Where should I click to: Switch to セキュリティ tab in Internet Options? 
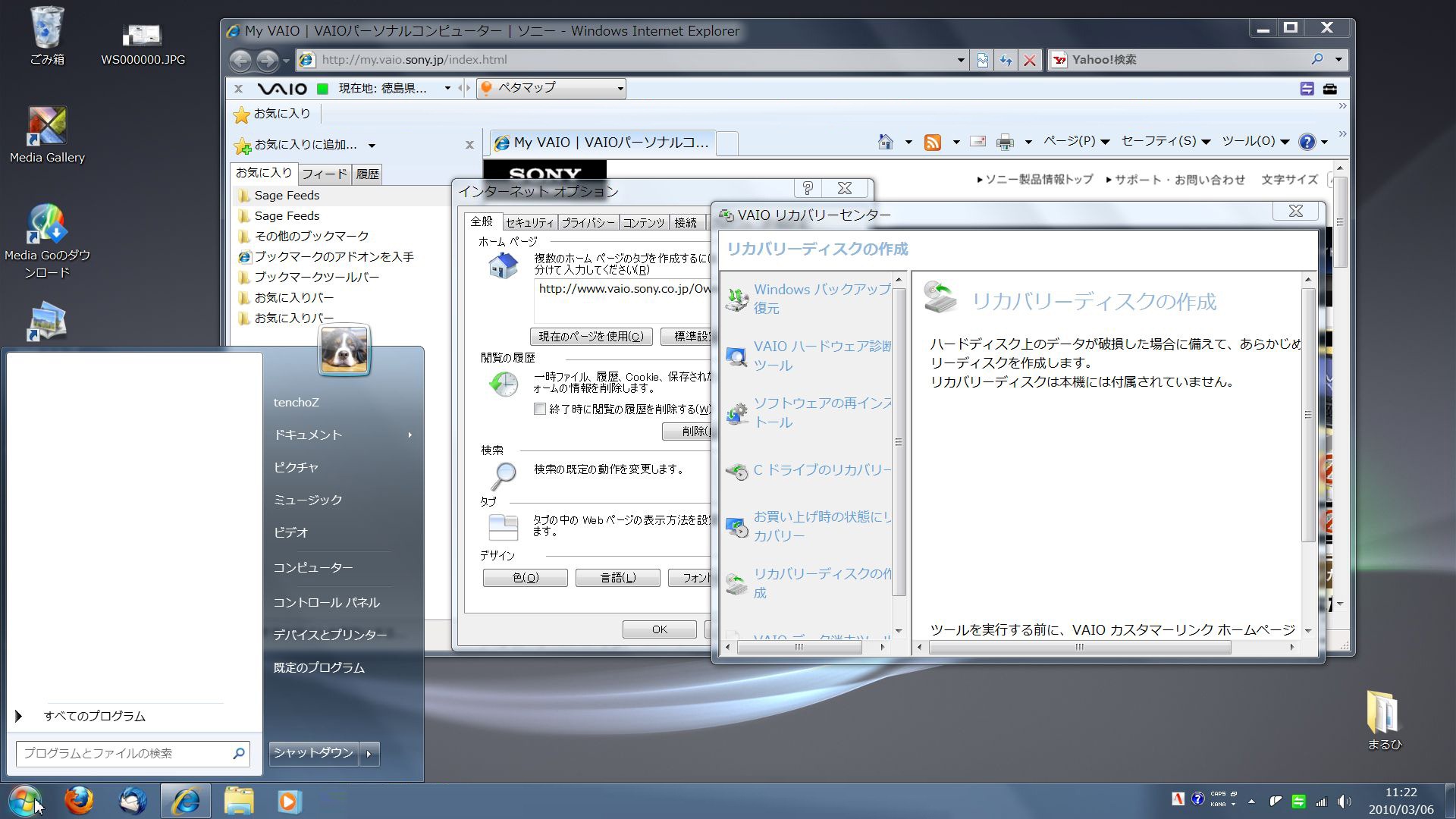click(529, 223)
